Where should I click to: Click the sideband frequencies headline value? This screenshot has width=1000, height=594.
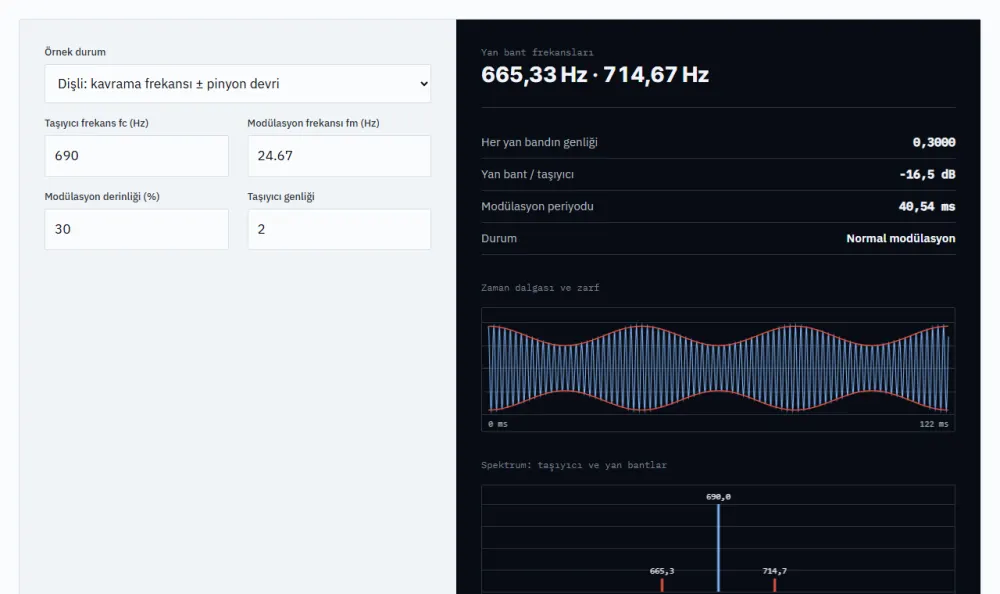pyautogui.click(x=594, y=75)
